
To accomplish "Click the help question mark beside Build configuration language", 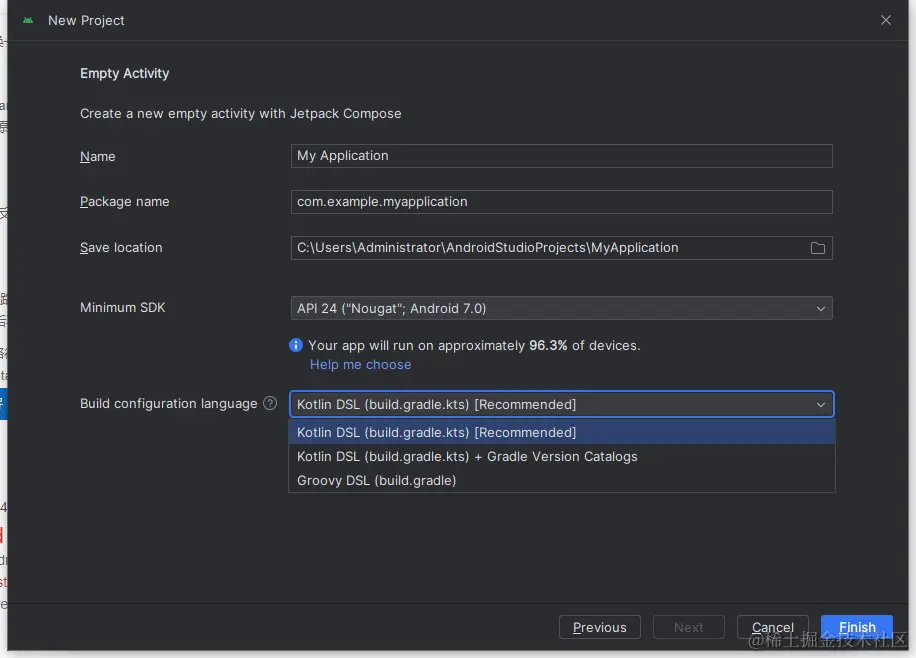I will [x=270, y=404].
